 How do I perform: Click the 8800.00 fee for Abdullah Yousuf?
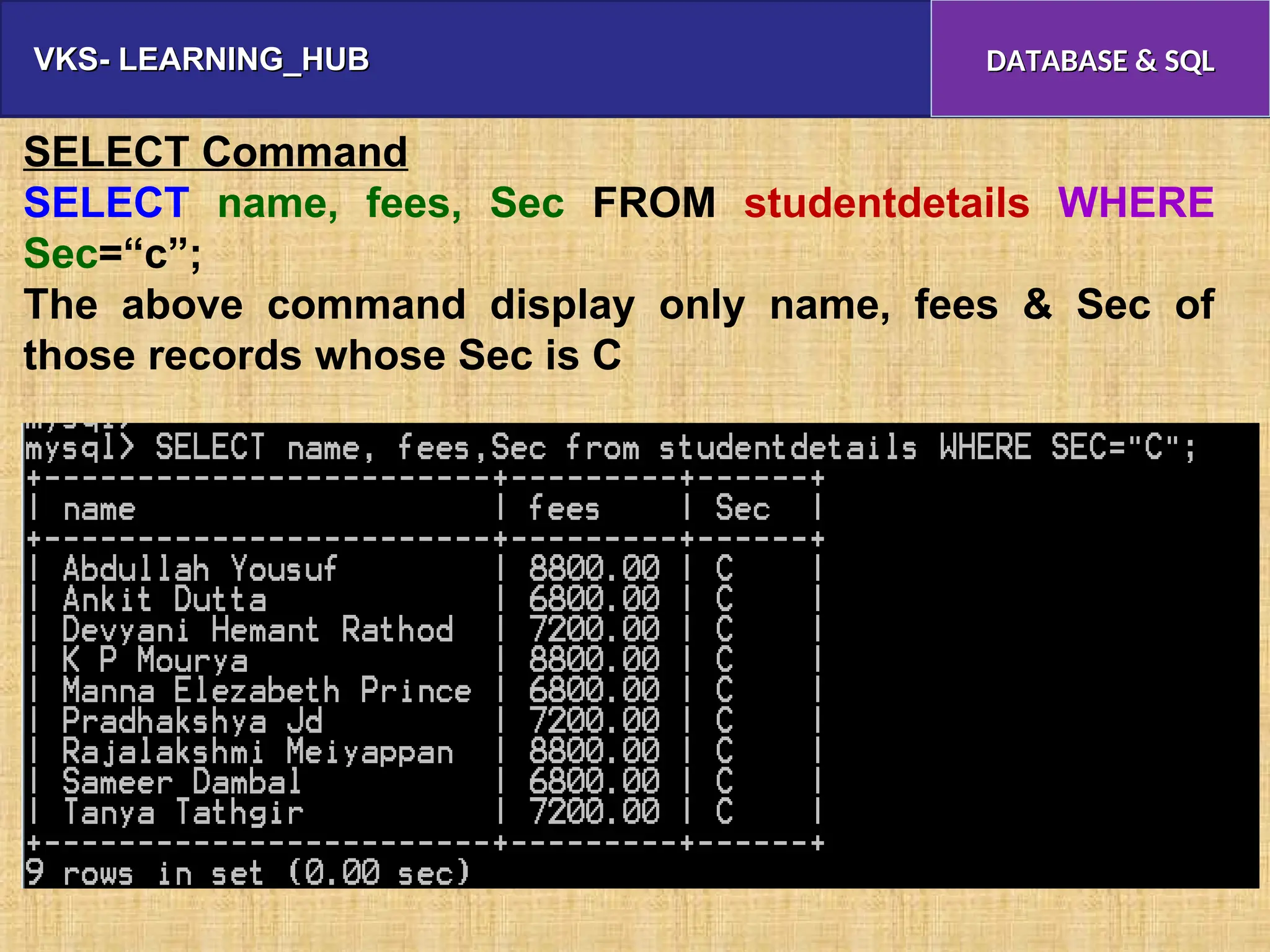coord(594,568)
